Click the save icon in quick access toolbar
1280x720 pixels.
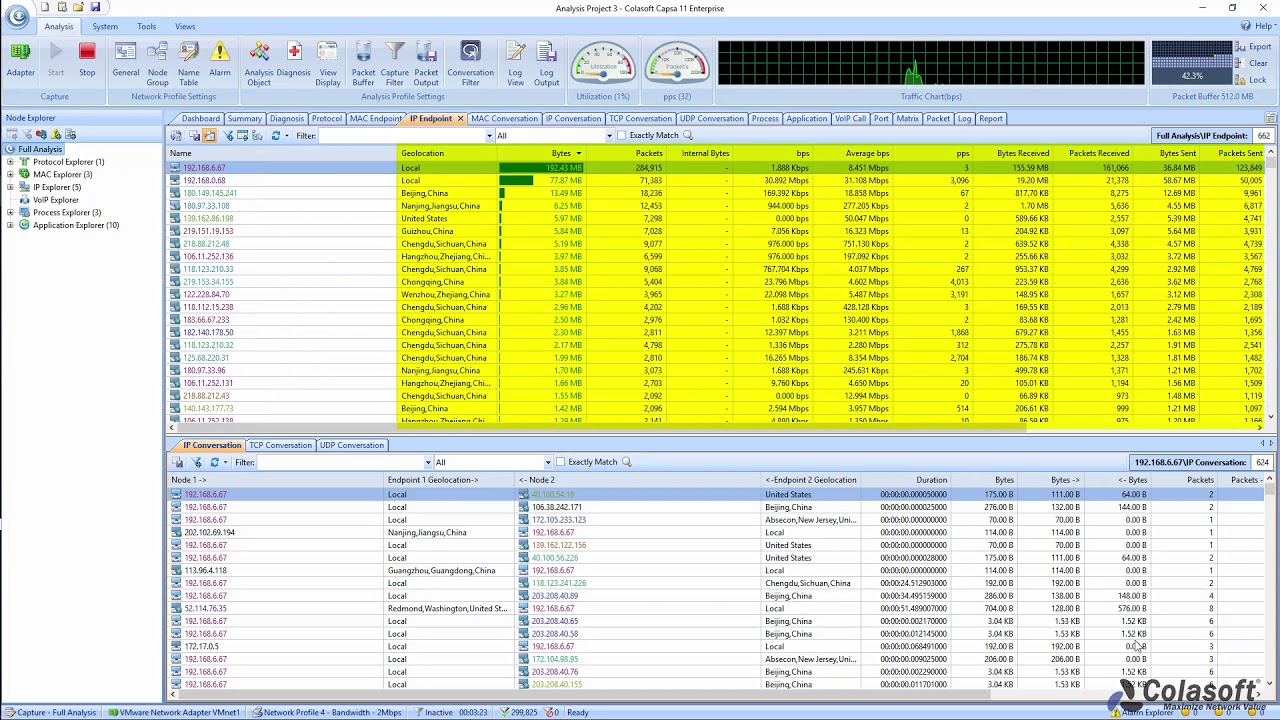pos(95,7)
